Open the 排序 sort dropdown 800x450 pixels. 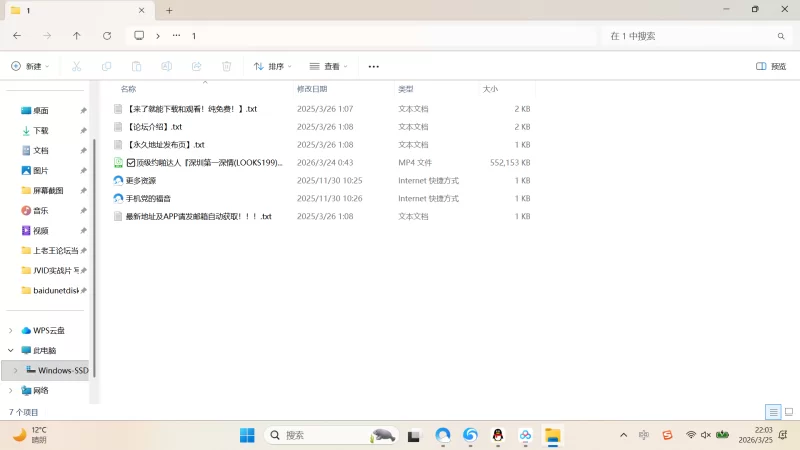pos(272,66)
